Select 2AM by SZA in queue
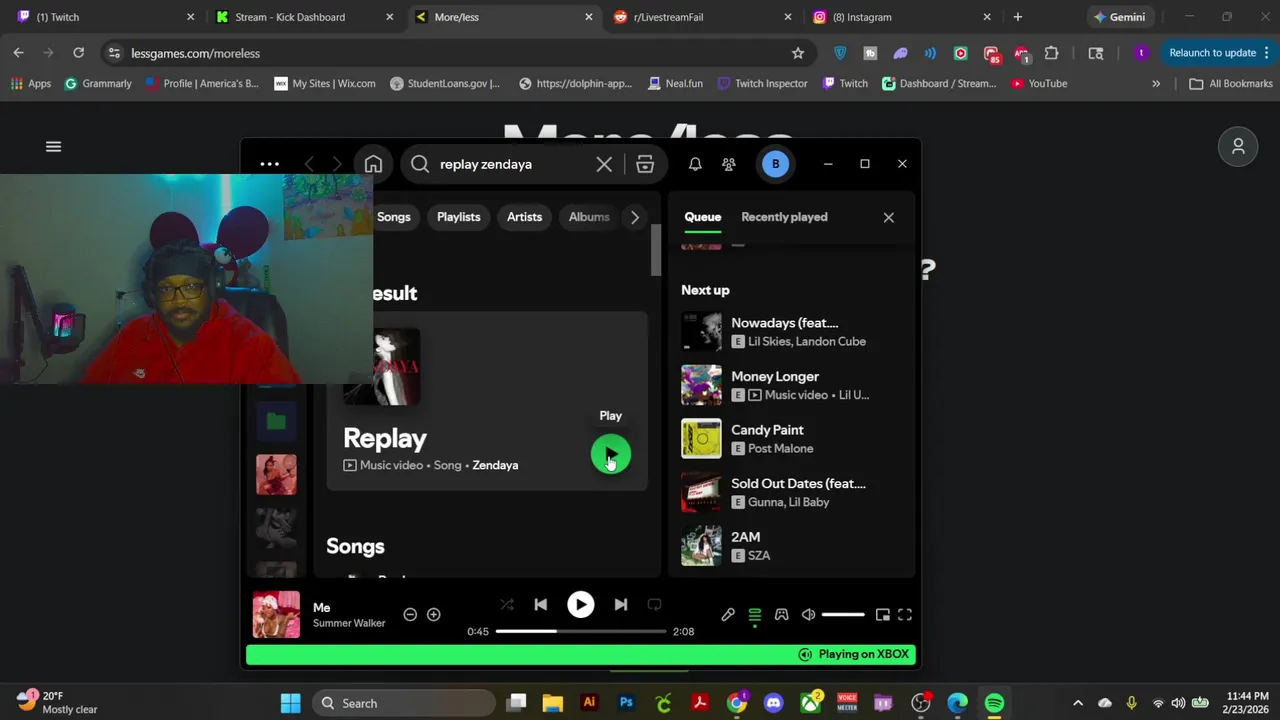The image size is (1280, 720). pos(790,546)
